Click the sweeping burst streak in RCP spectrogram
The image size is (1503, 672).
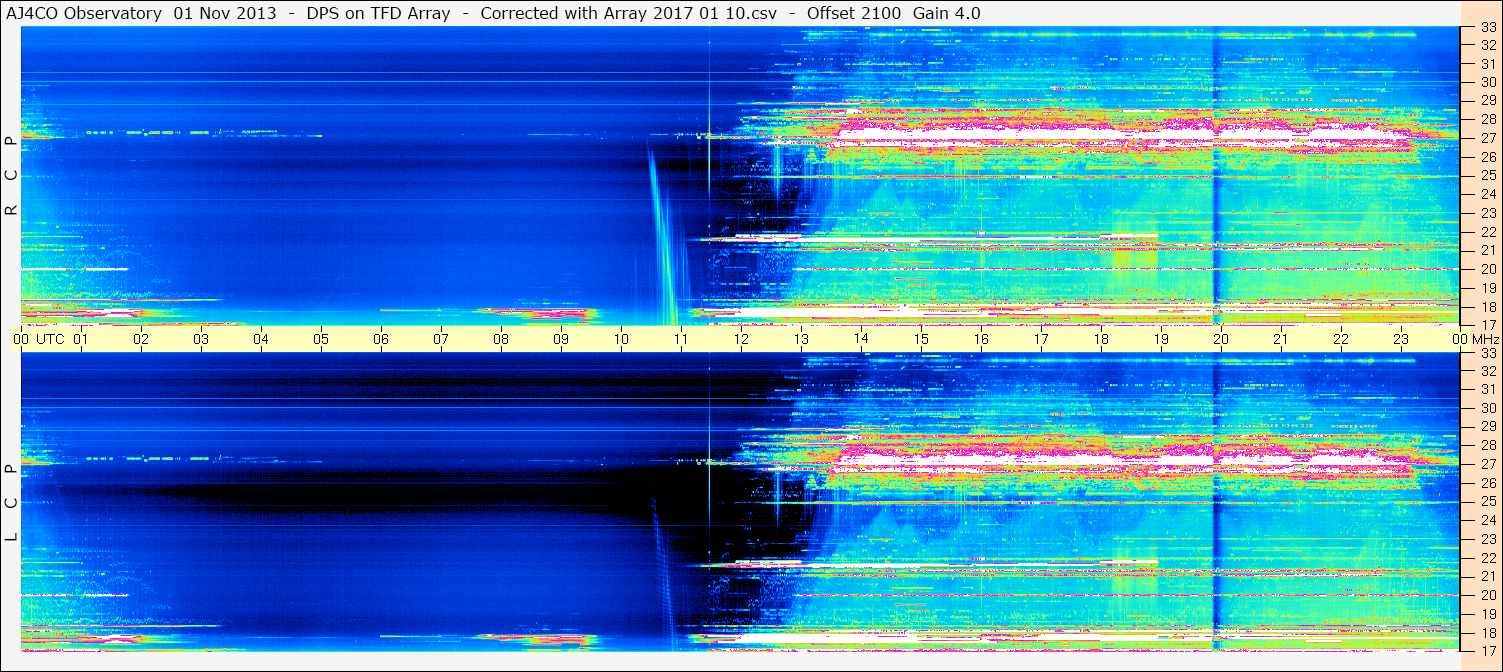(x=664, y=235)
